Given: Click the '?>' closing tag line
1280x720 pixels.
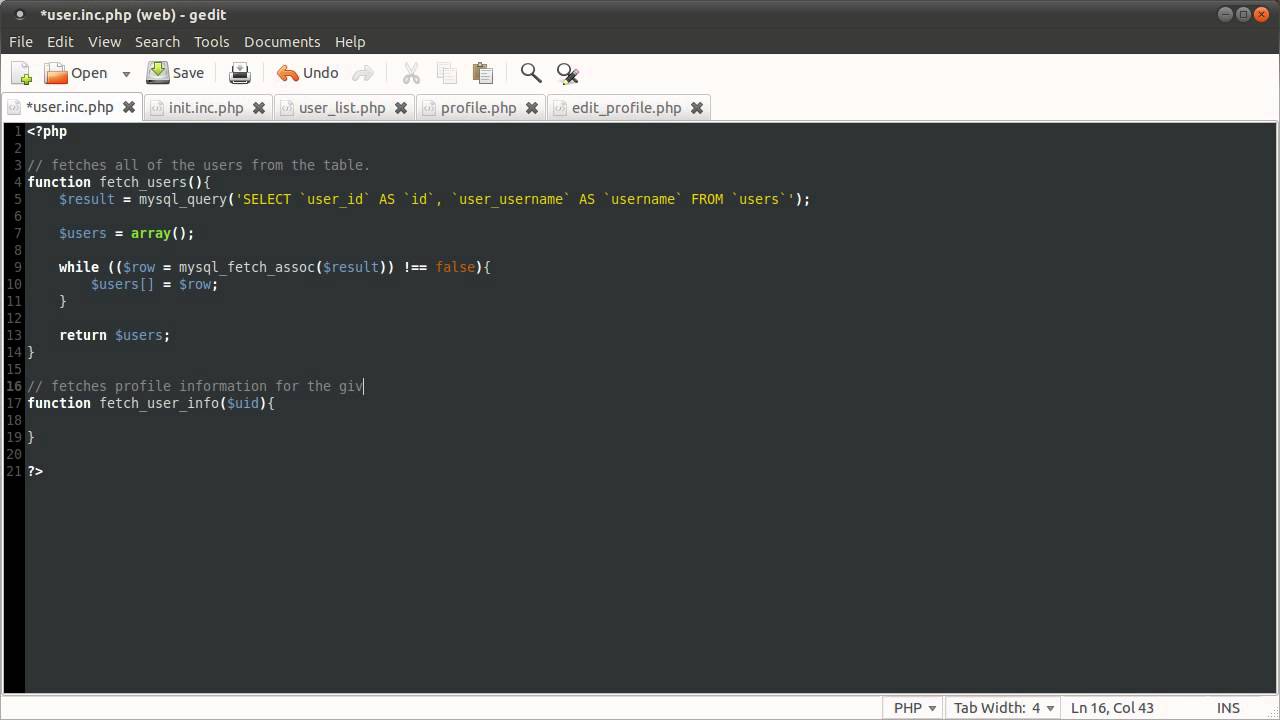Looking at the screenshot, I should (x=35, y=471).
